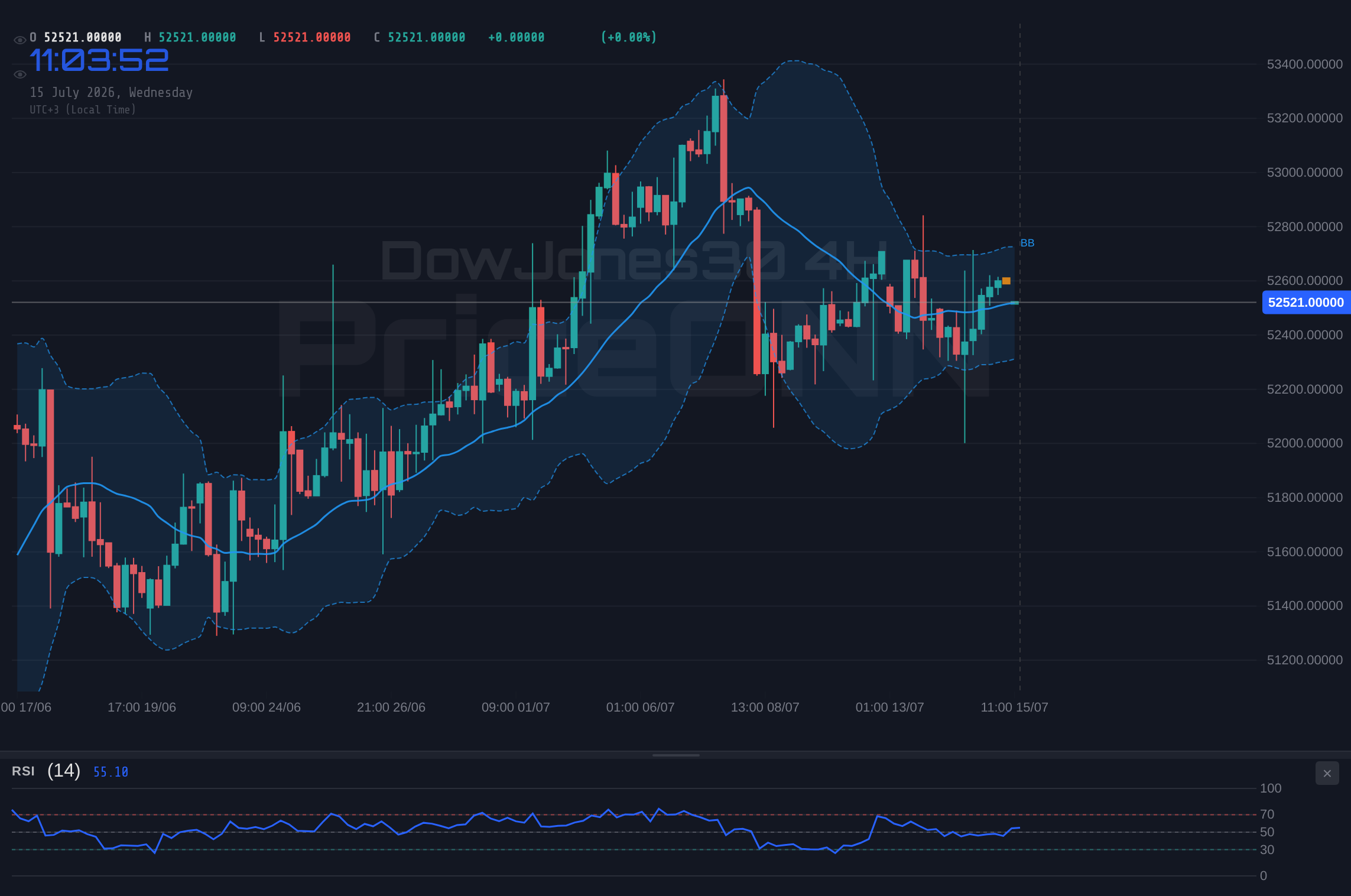
Task: Click the 09:00 24/06 time axis label
Action: (x=266, y=707)
